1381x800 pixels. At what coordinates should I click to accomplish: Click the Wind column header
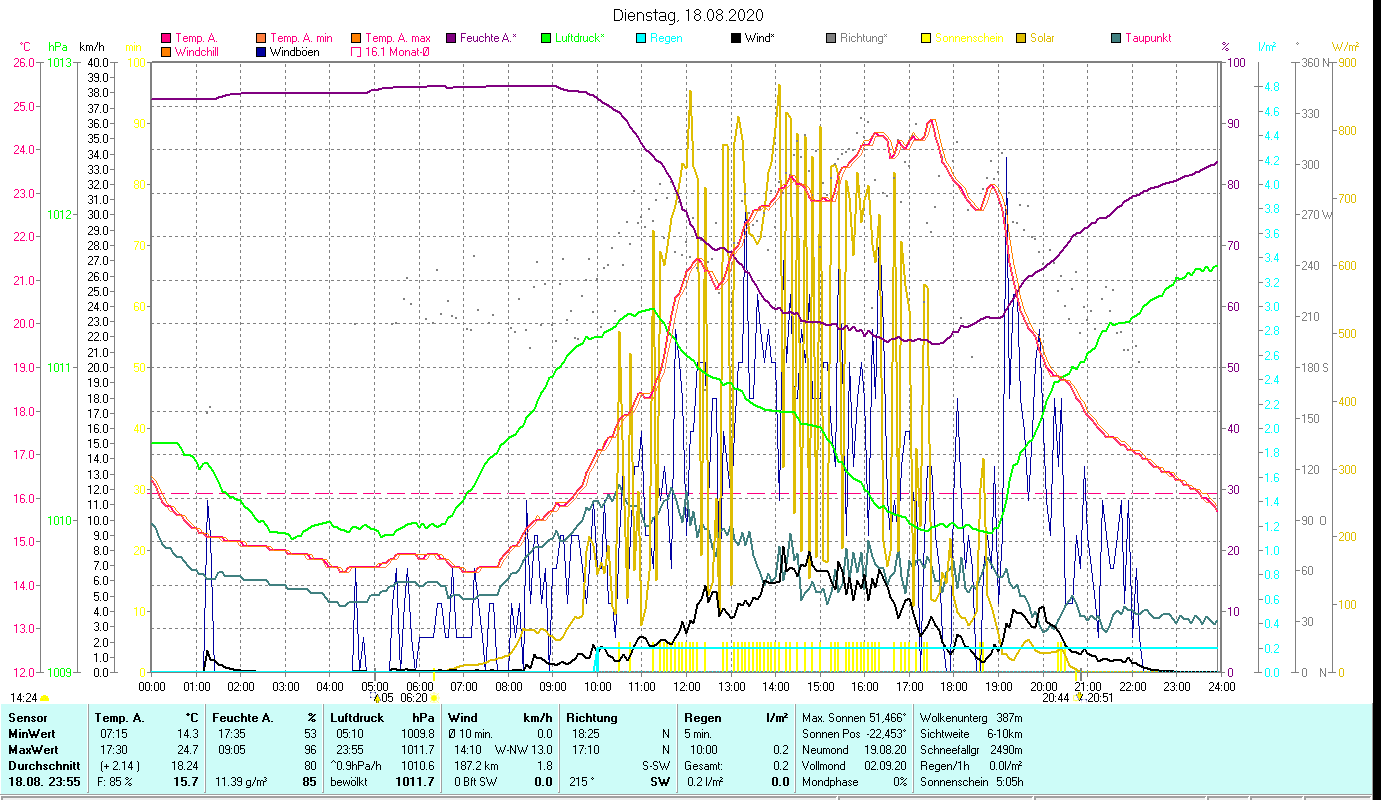[464, 717]
